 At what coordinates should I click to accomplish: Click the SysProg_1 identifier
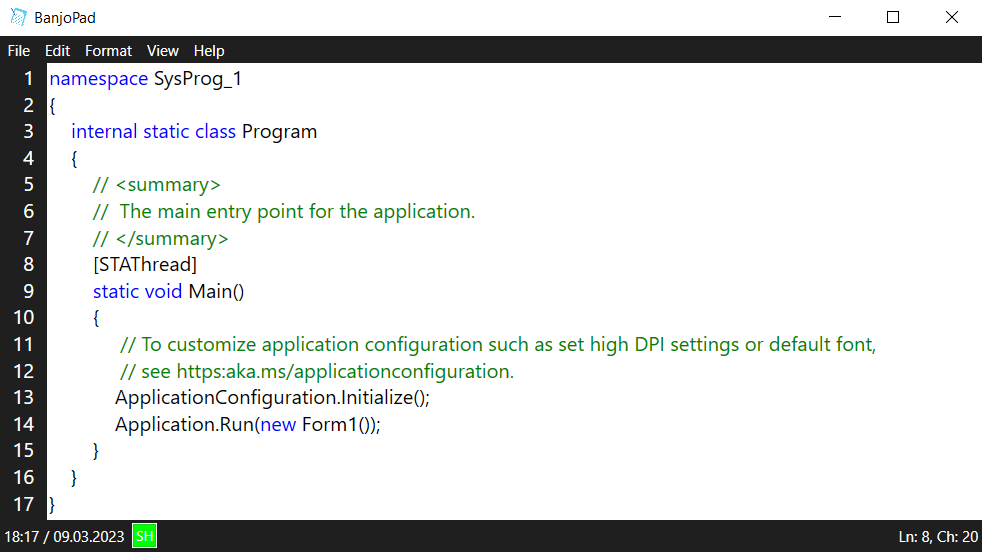pyautogui.click(x=198, y=79)
